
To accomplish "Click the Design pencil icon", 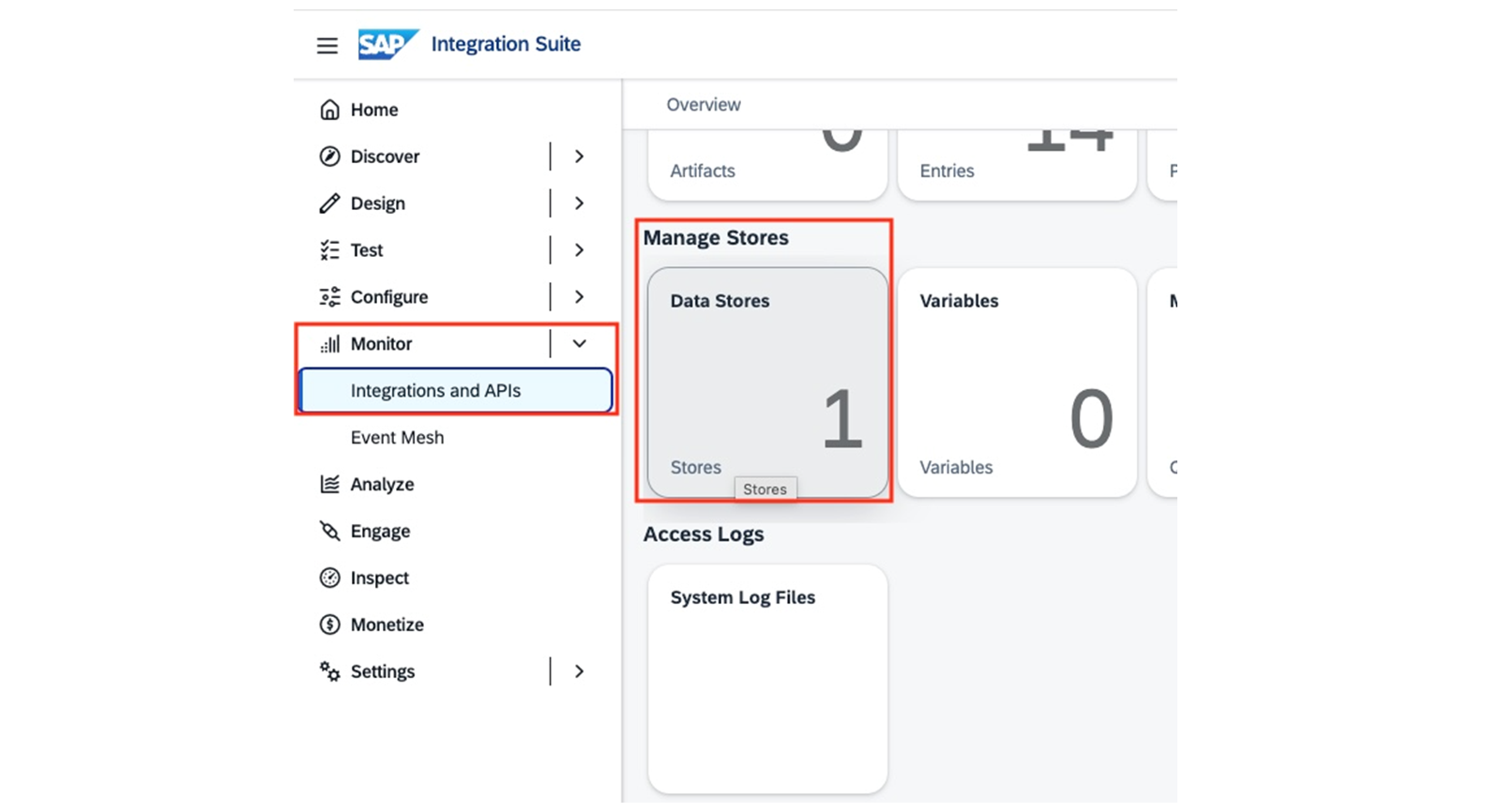I will [329, 203].
